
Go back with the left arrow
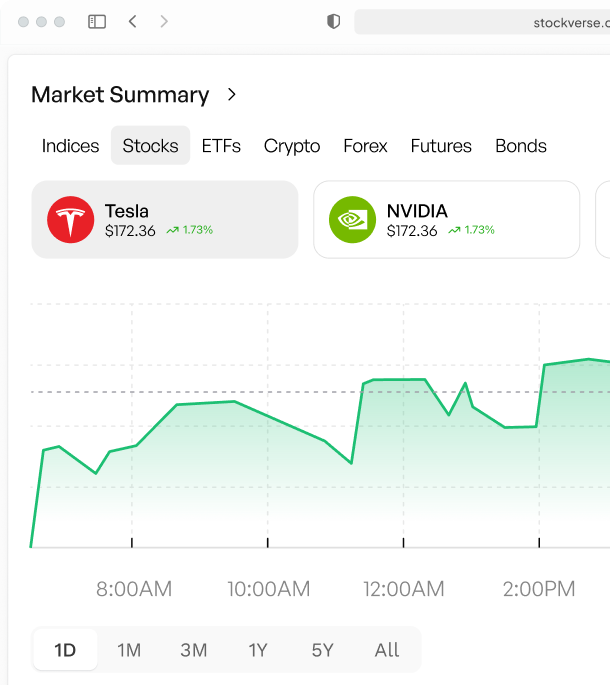133,21
